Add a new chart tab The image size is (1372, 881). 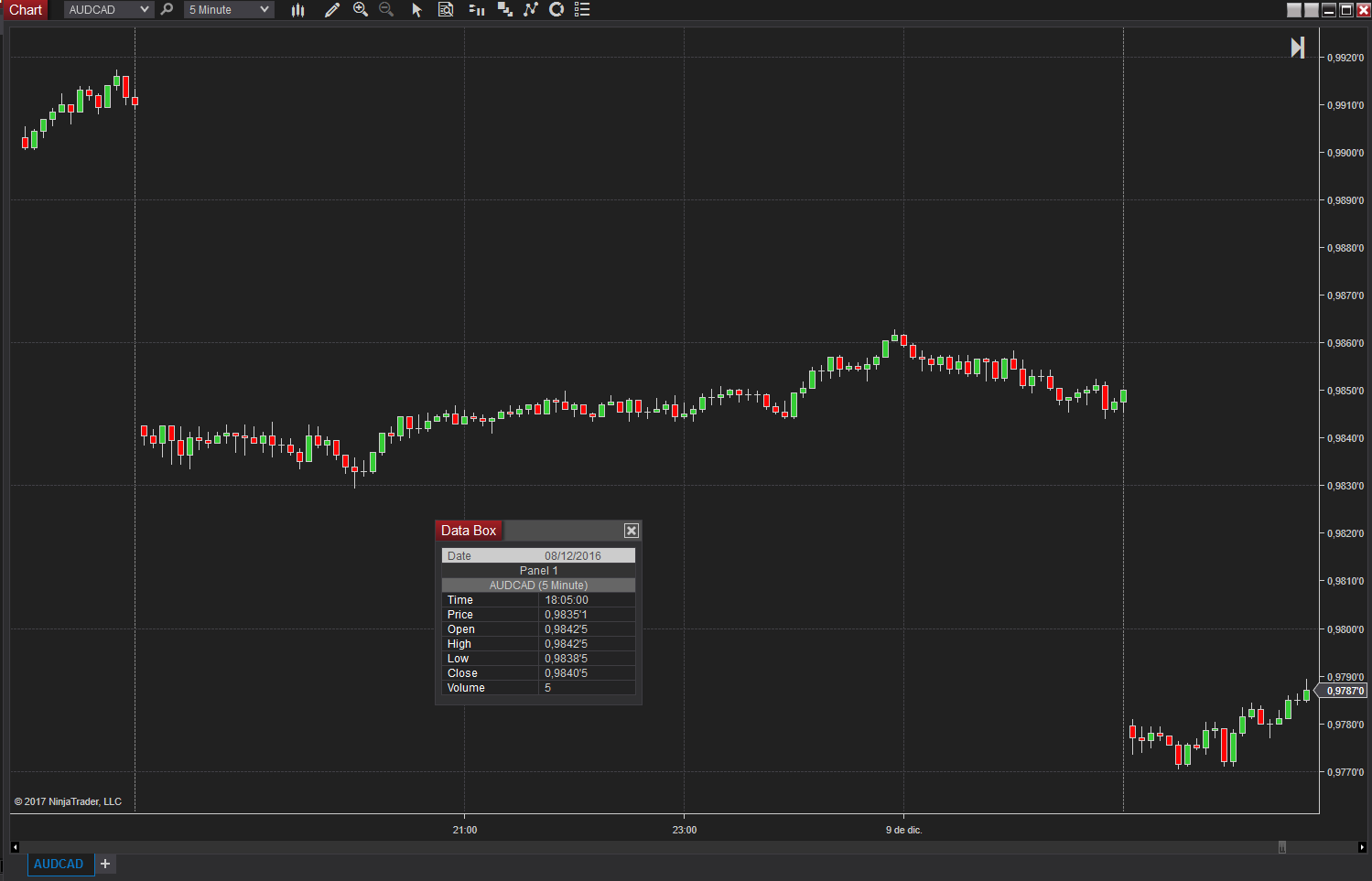click(x=105, y=864)
